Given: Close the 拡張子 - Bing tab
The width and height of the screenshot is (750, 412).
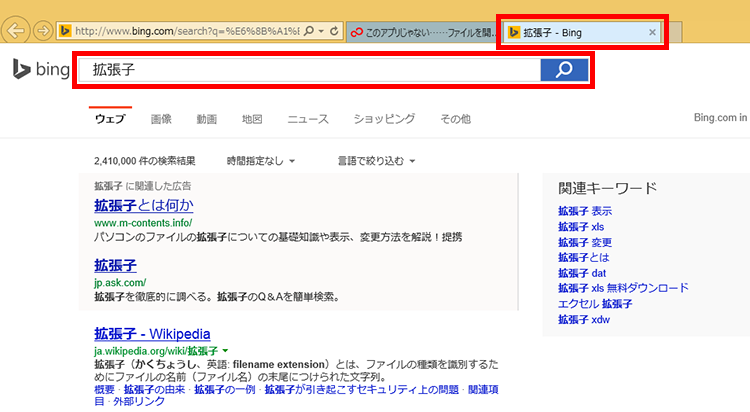Looking at the screenshot, I should [653, 32].
